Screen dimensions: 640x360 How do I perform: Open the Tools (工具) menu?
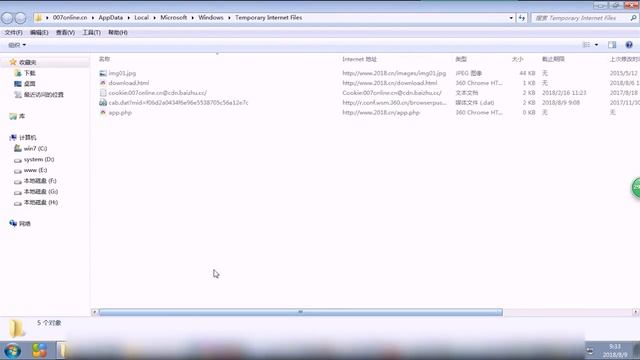(x=91, y=32)
